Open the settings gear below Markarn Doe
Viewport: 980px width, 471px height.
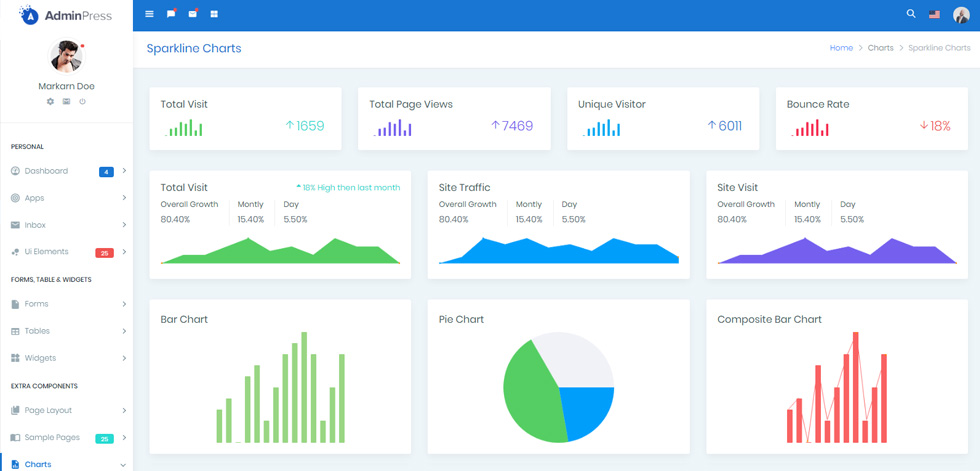(51, 101)
